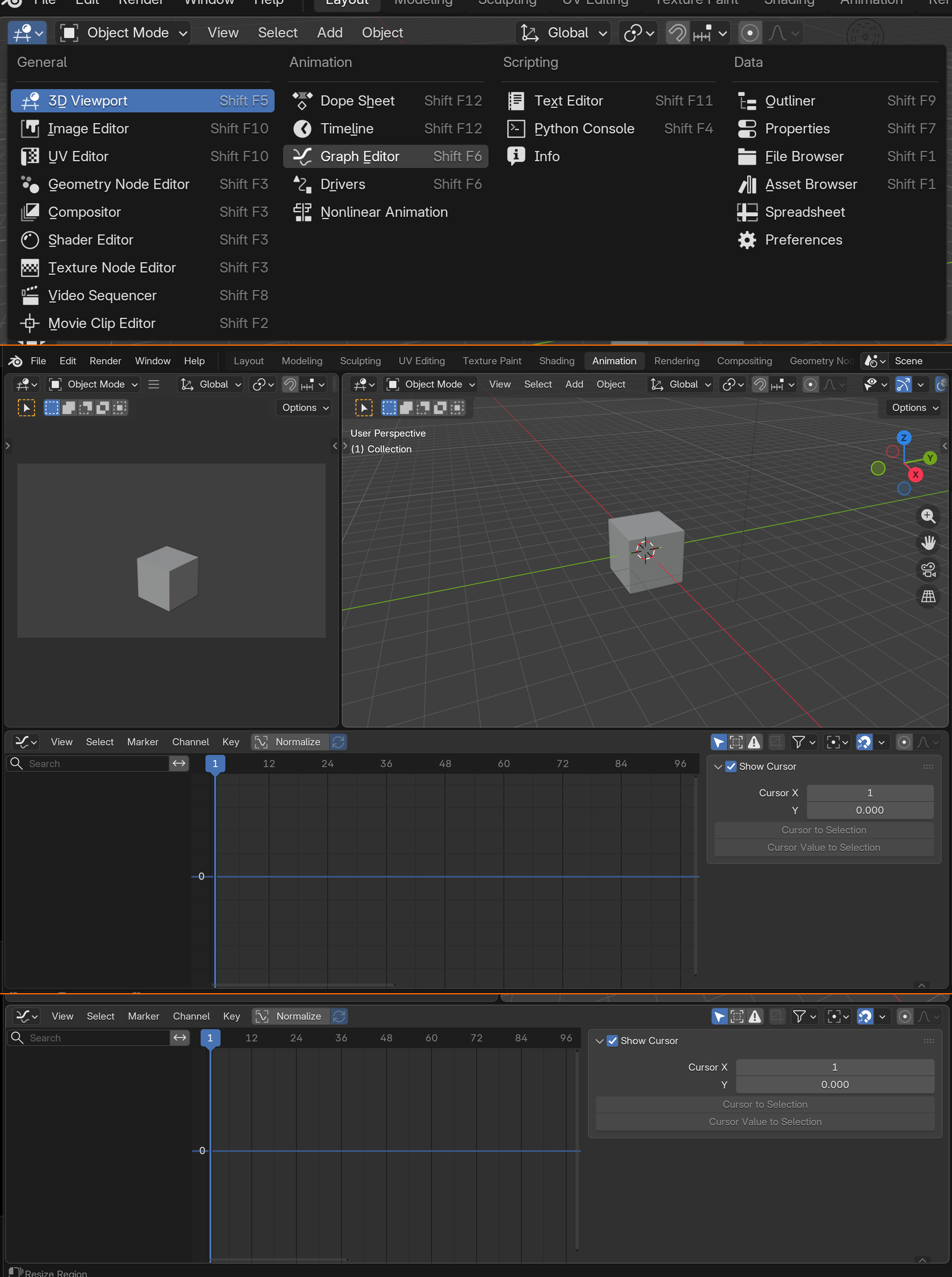
Task: Open the File menu in the middle window
Action: coord(38,361)
